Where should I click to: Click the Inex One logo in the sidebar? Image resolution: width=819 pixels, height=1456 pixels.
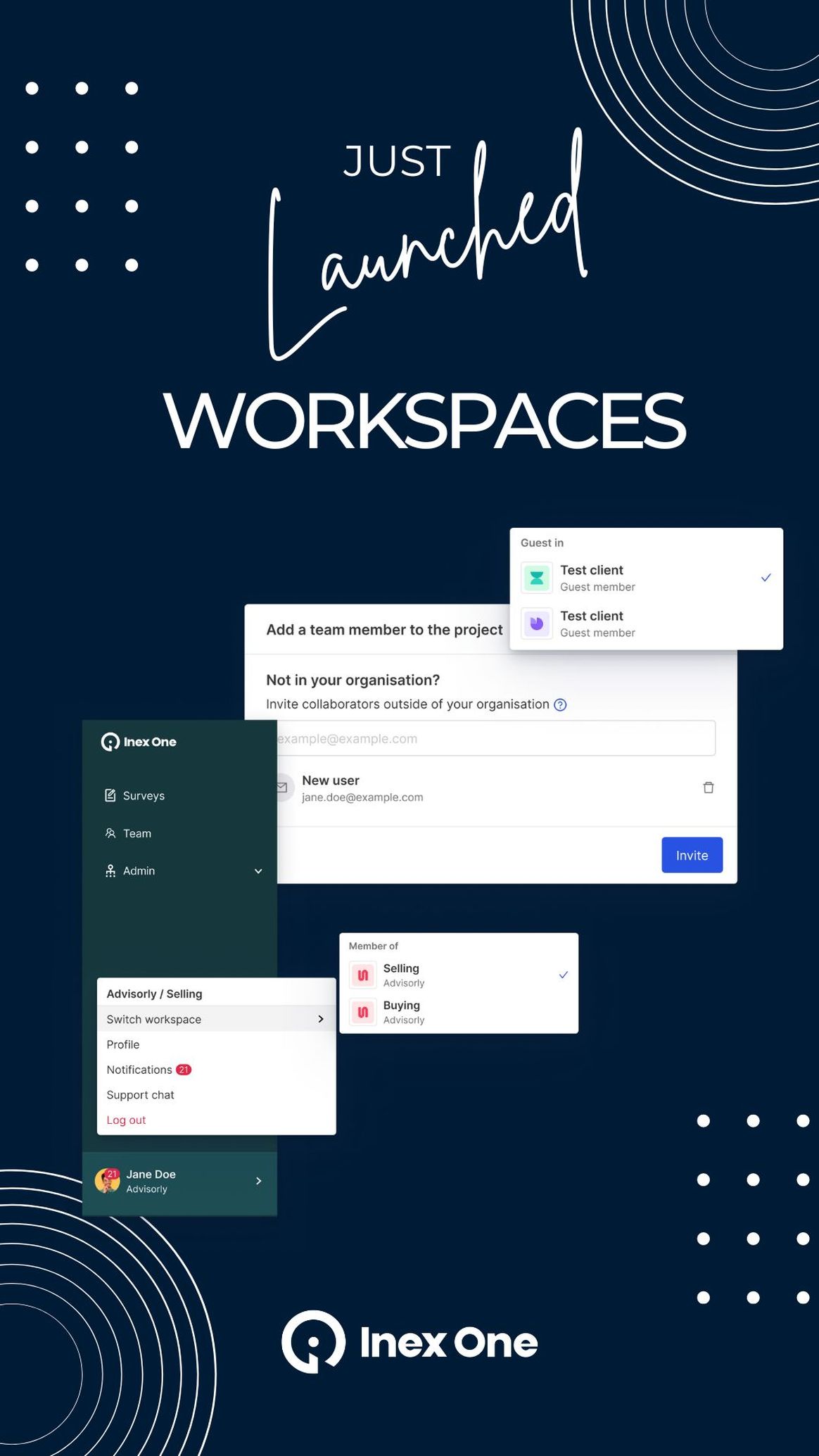pyautogui.click(x=139, y=742)
